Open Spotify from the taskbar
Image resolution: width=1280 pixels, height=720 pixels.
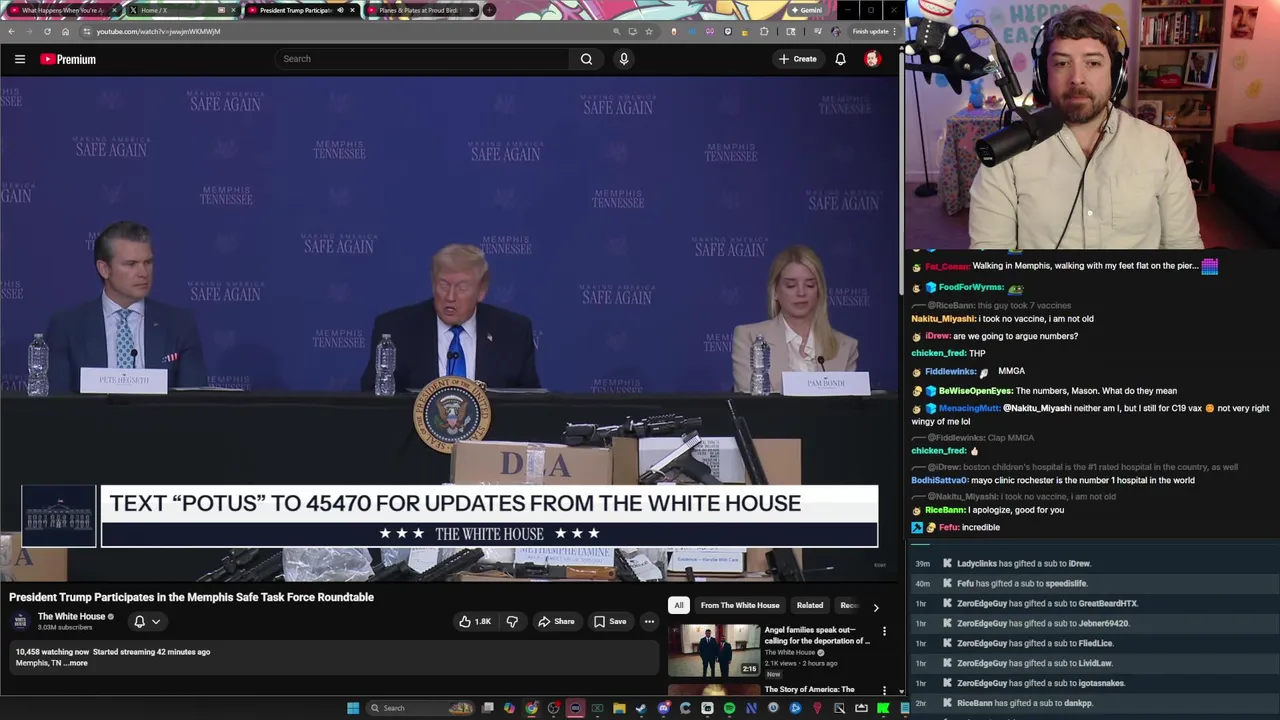(729, 708)
